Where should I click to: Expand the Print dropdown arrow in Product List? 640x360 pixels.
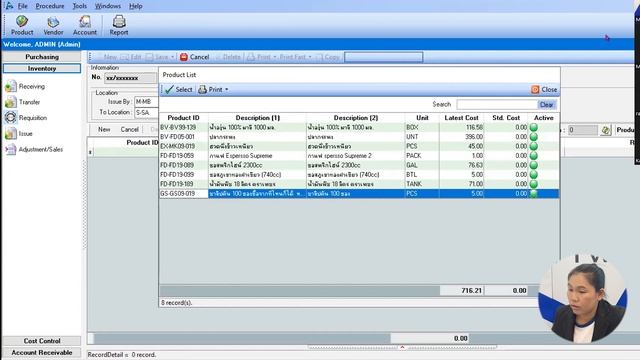click(x=227, y=89)
